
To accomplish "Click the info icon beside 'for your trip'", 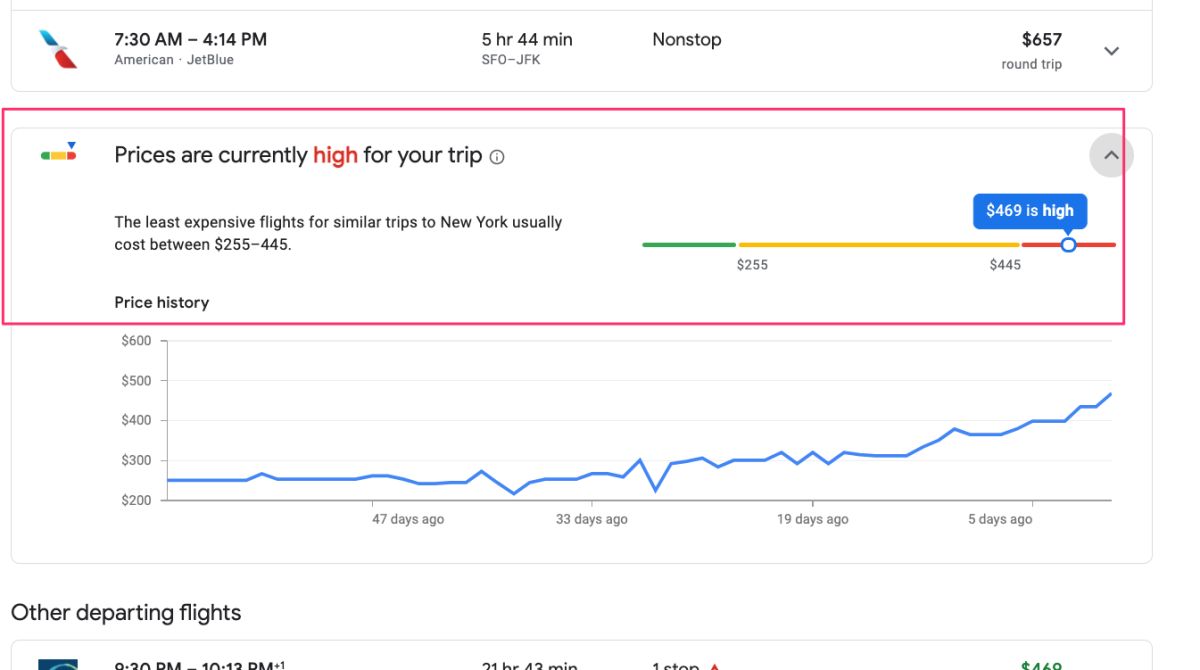I will pyautogui.click(x=497, y=157).
